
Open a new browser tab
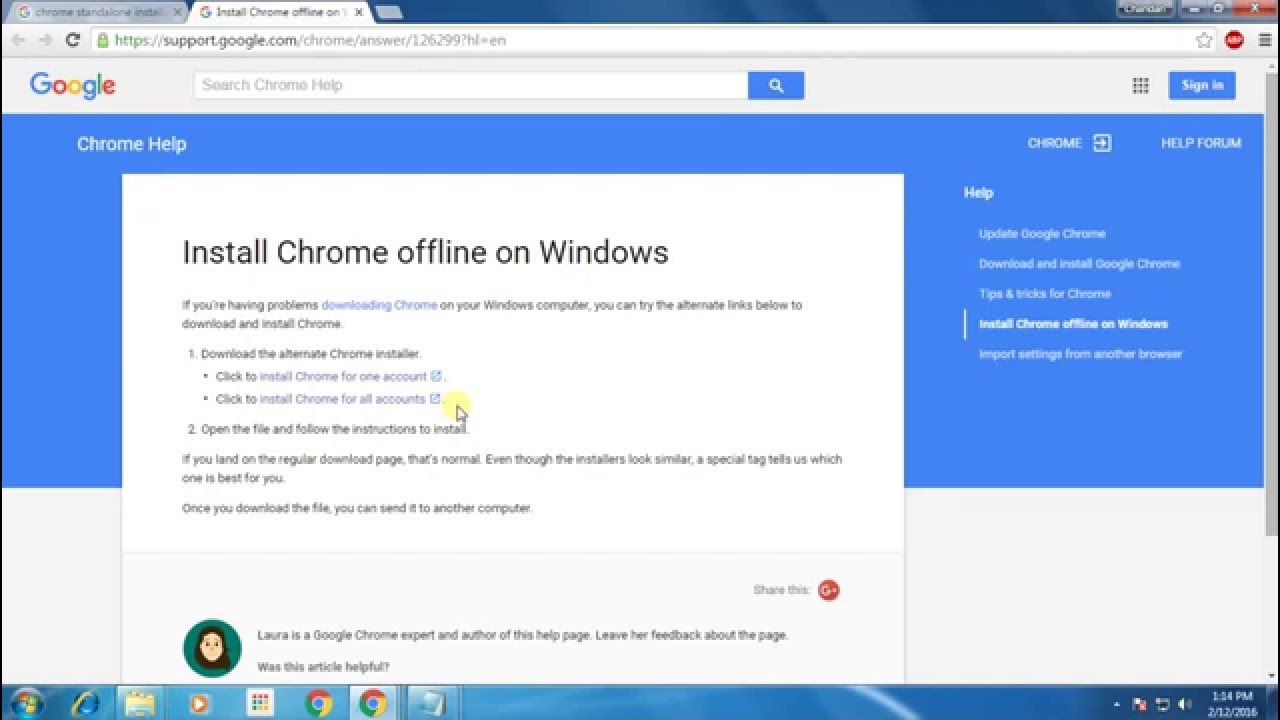point(388,12)
